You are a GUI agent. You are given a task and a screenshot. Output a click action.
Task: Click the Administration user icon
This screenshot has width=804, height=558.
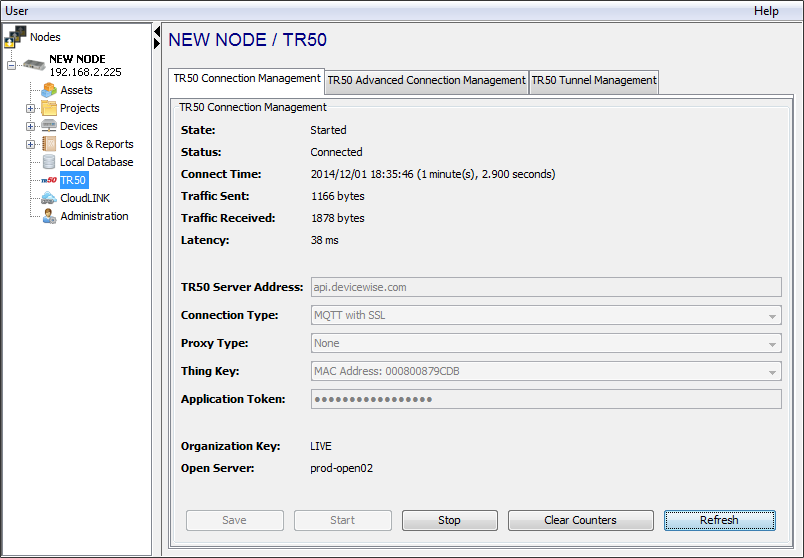point(49,216)
